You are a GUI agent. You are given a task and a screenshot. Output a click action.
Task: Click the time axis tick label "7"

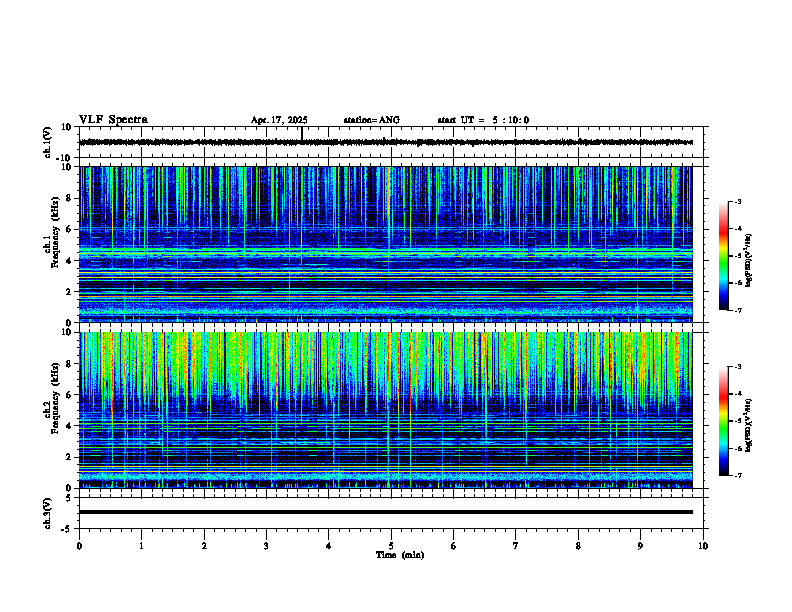pos(516,546)
